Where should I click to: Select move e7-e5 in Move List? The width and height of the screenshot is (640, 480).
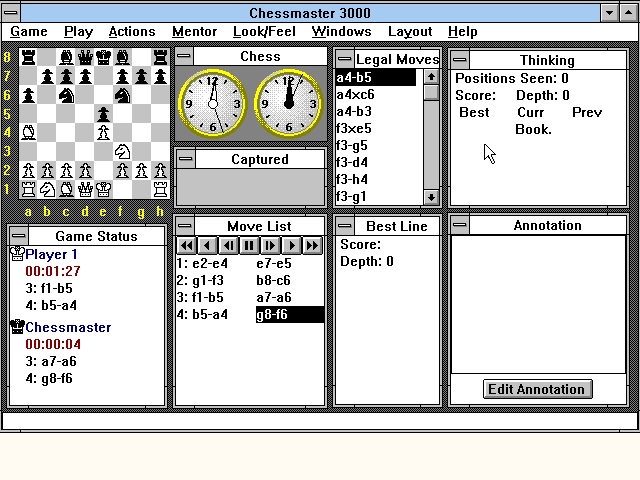pyautogui.click(x=274, y=263)
